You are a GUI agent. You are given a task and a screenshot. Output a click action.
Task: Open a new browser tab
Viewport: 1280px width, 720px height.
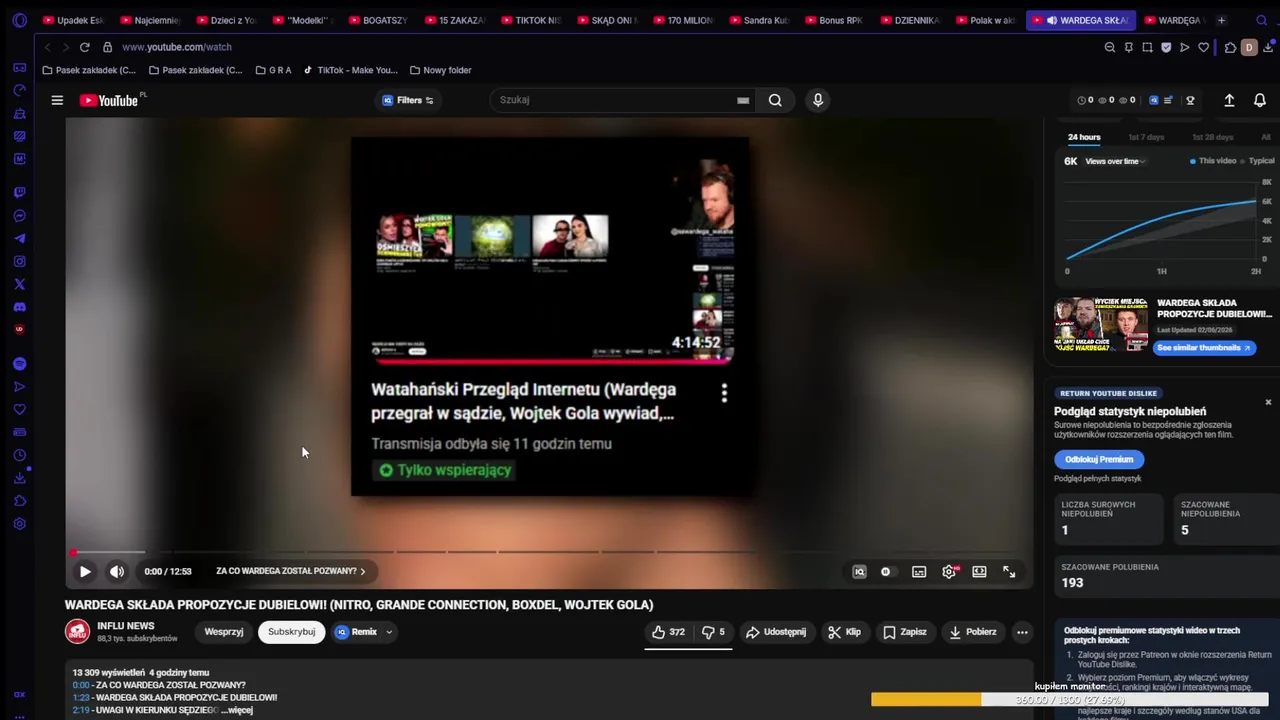pos(1221,20)
